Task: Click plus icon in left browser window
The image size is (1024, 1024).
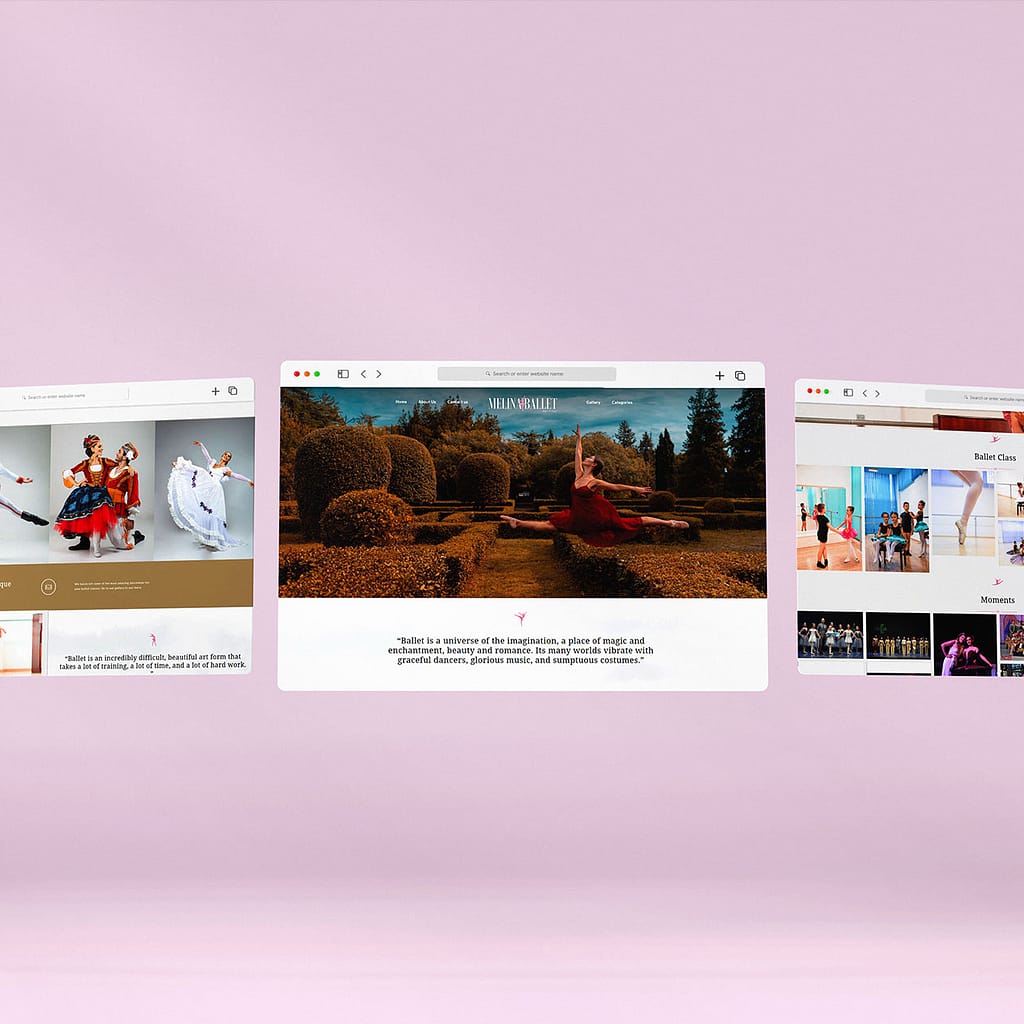Action: click(215, 391)
